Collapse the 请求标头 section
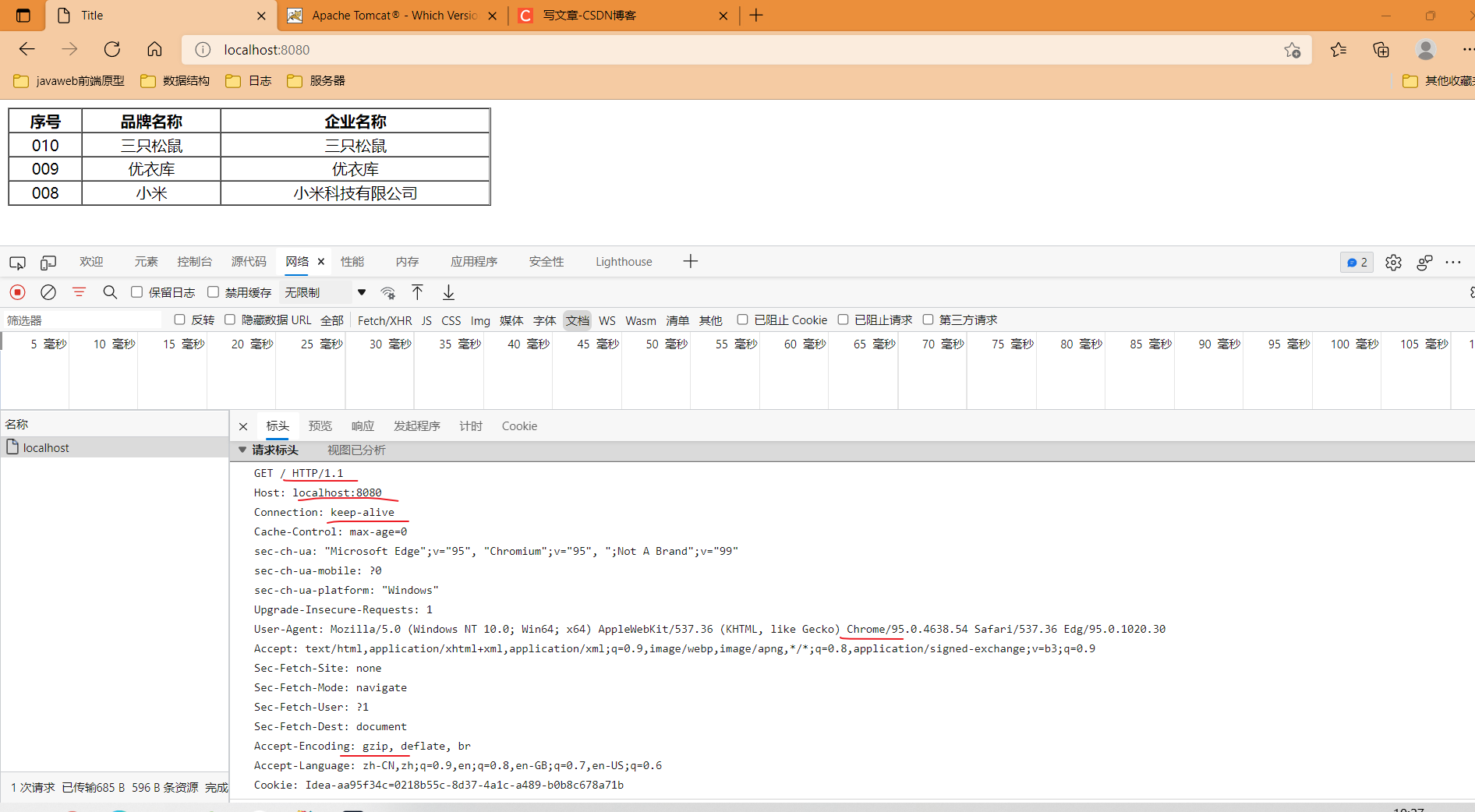Image resolution: width=1475 pixels, height=812 pixels. [242, 450]
